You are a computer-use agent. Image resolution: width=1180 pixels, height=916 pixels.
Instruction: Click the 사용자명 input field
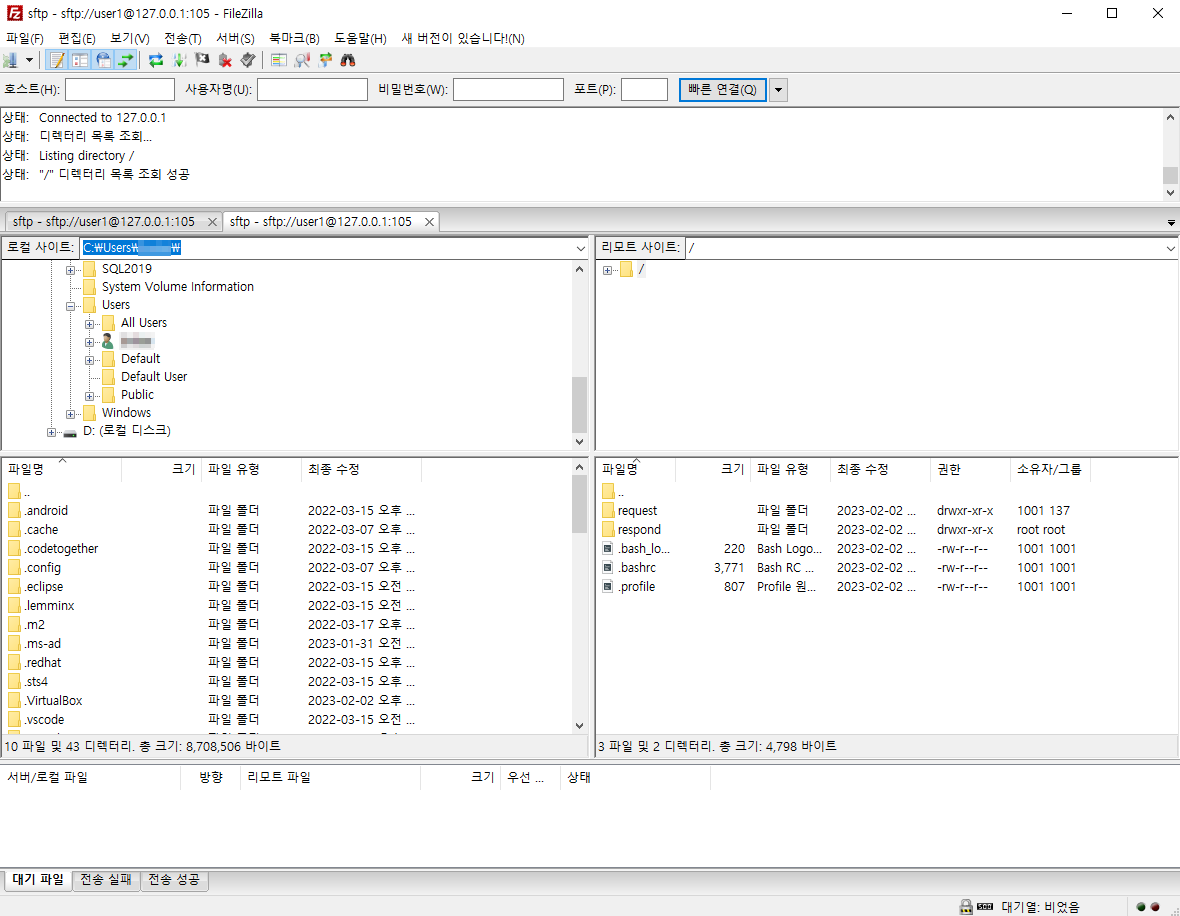(312, 90)
